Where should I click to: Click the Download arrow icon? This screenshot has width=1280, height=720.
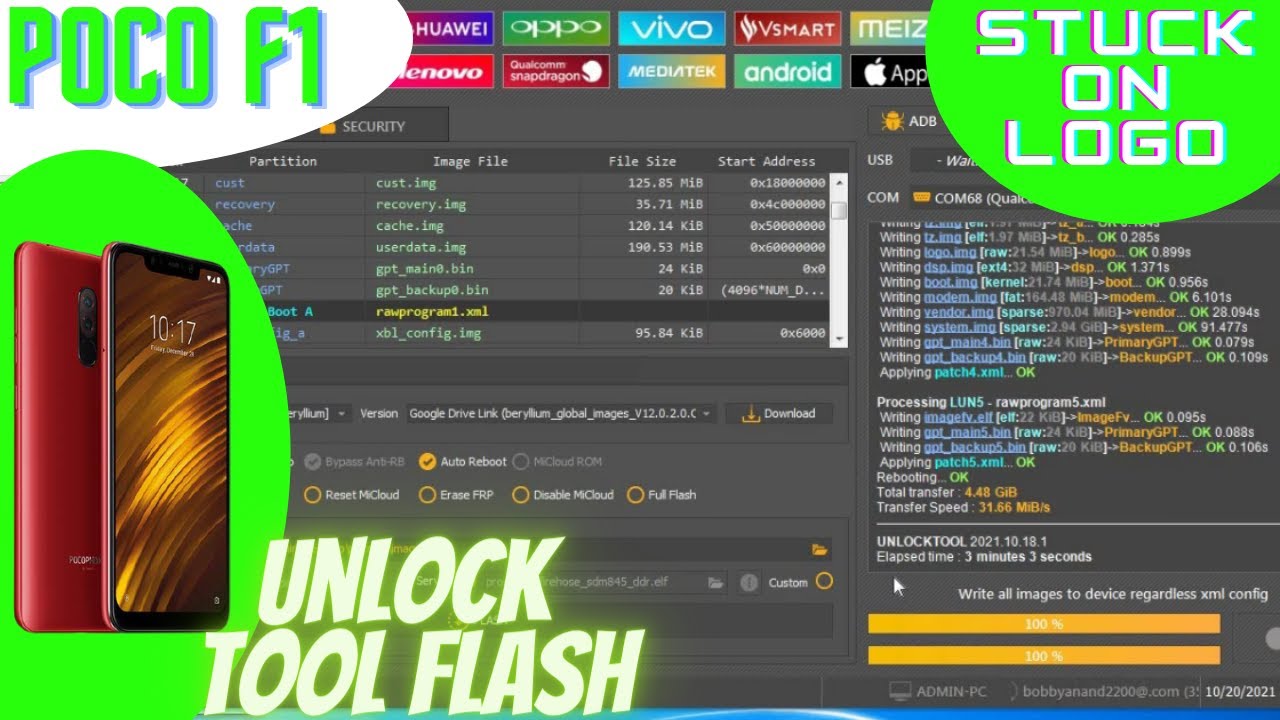tap(751, 413)
